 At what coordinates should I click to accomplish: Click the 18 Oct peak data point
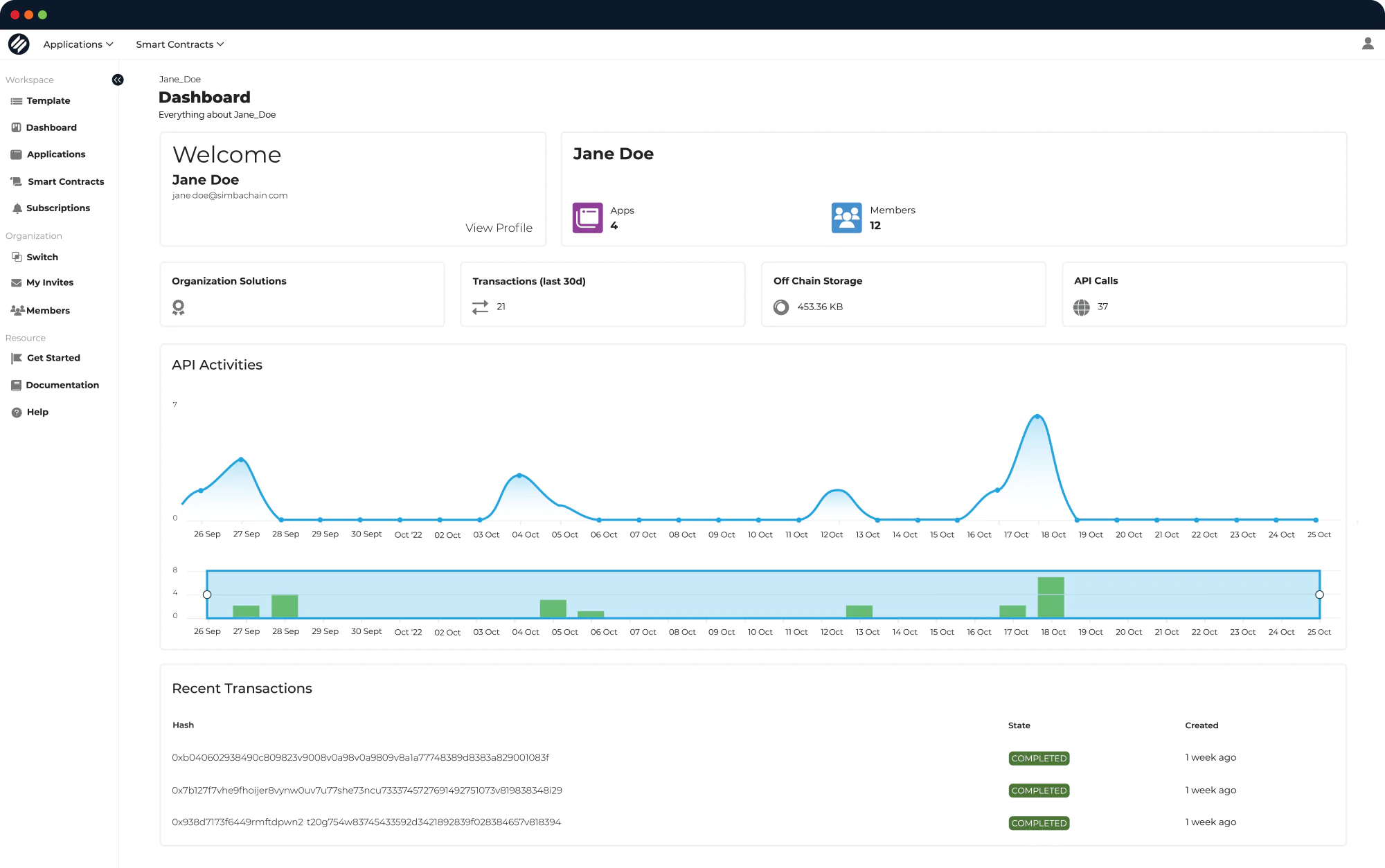click(x=1037, y=416)
